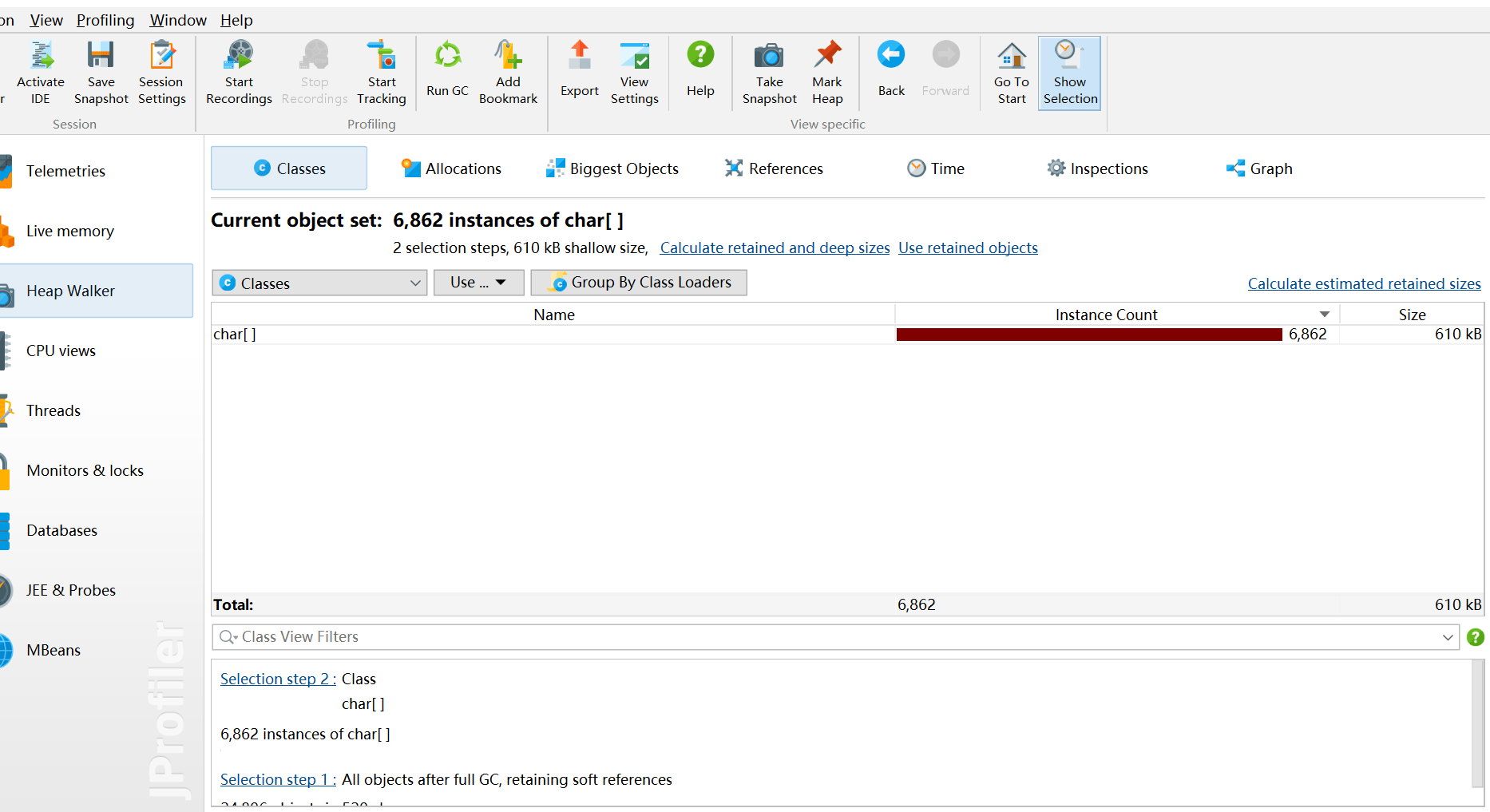Switch to the Biggest Objects tab
This screenshot has width=1490, height=812.
click(612, 168)
